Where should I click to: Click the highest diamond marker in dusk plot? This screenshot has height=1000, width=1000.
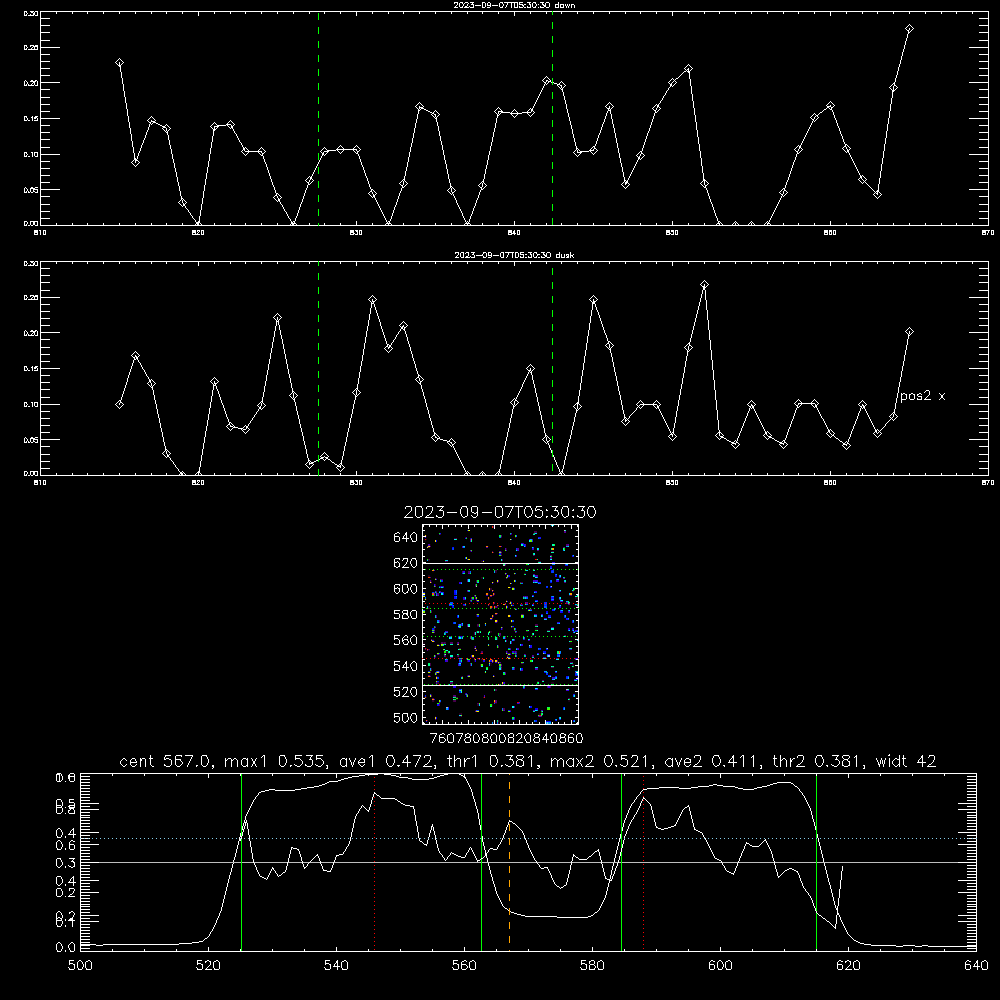pos(704,284)
